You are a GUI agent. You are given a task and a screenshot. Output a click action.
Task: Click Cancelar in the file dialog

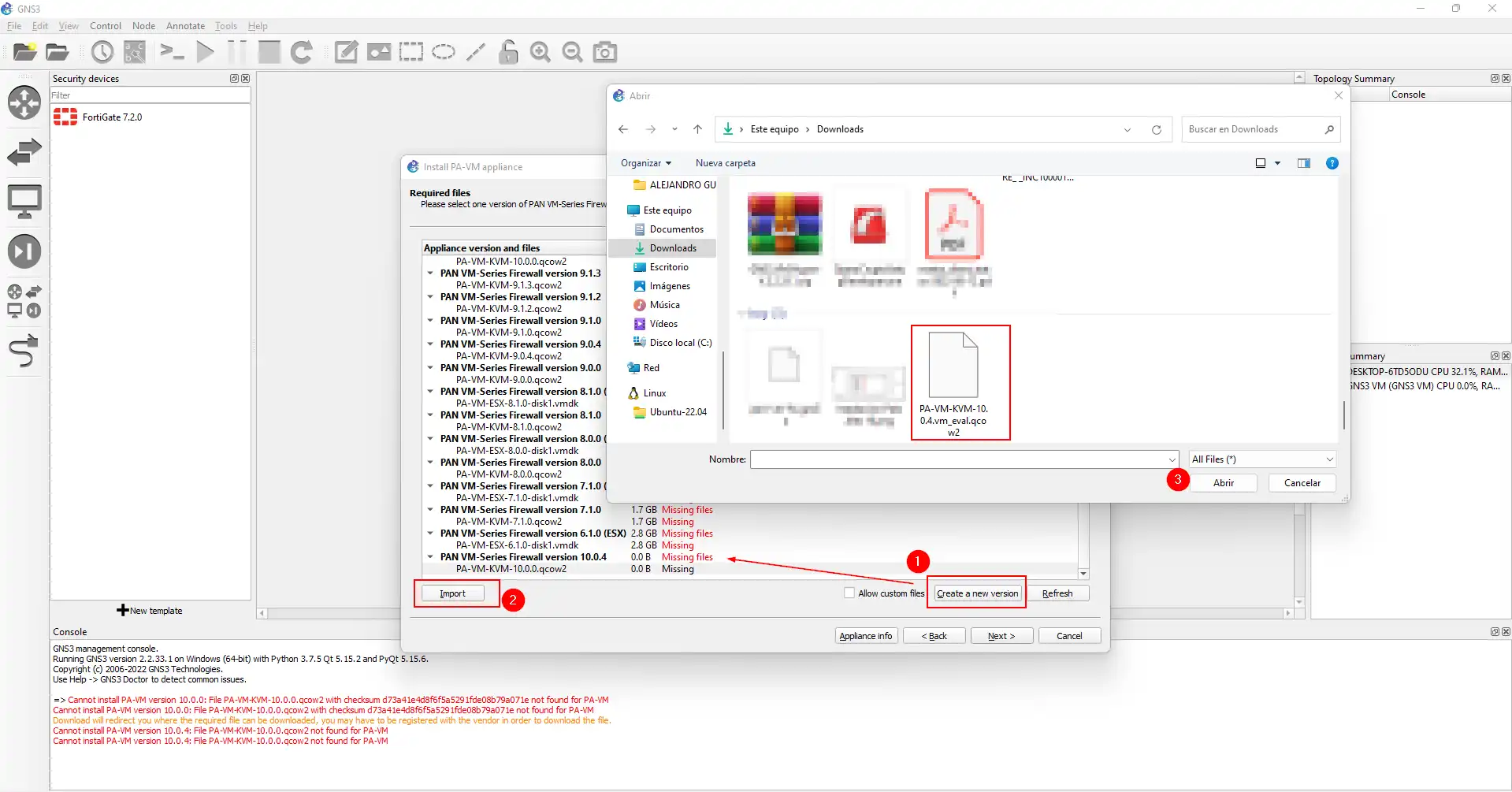click(1302, 483)
